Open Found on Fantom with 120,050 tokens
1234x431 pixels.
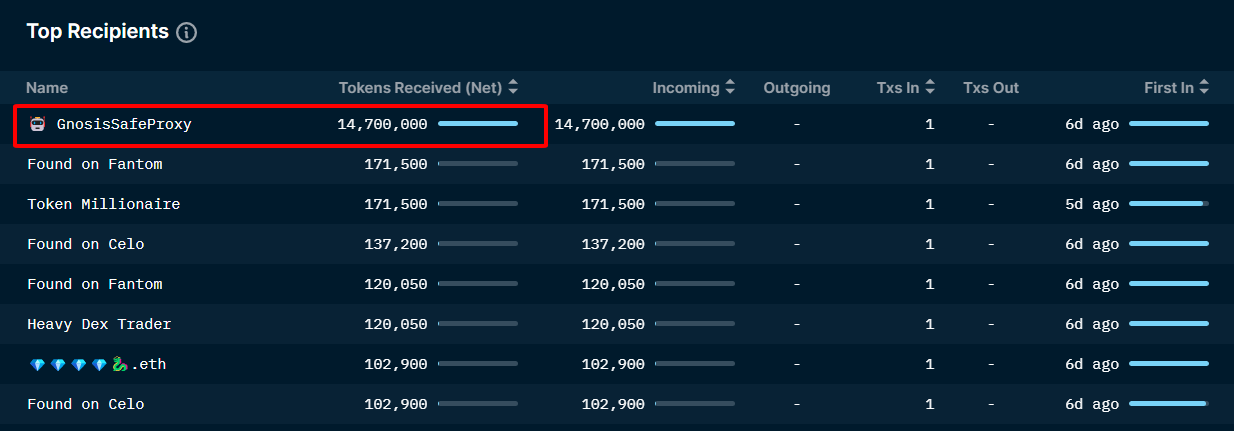95,284
